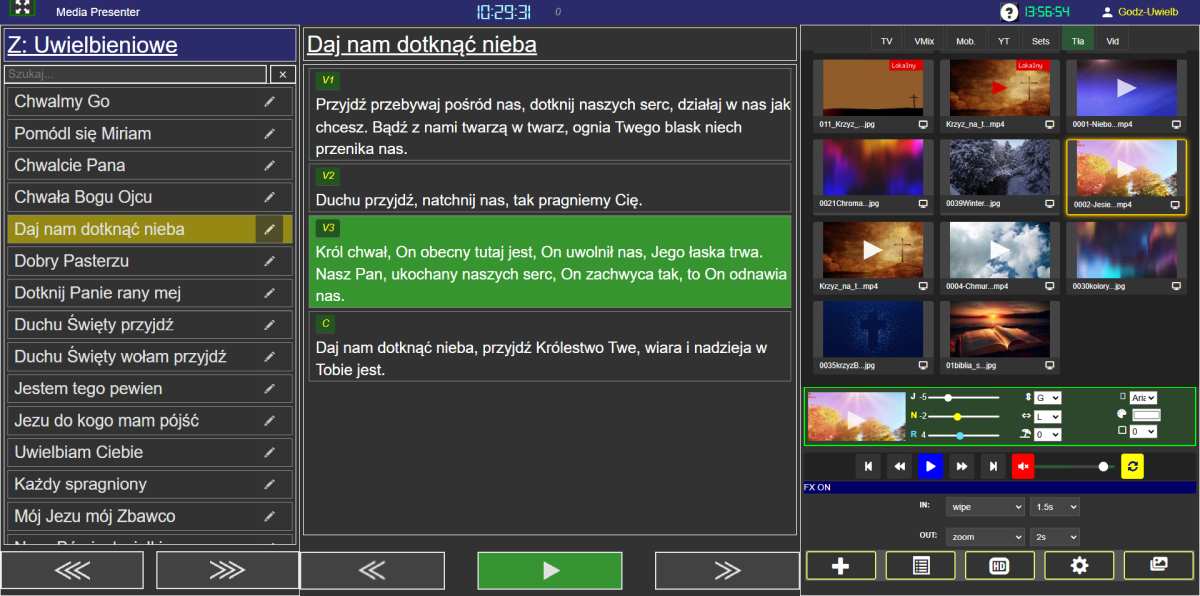The width and height of the screenshot is (1200, 596).
Task: Select the Vid tab
Action: point(1112,41)
